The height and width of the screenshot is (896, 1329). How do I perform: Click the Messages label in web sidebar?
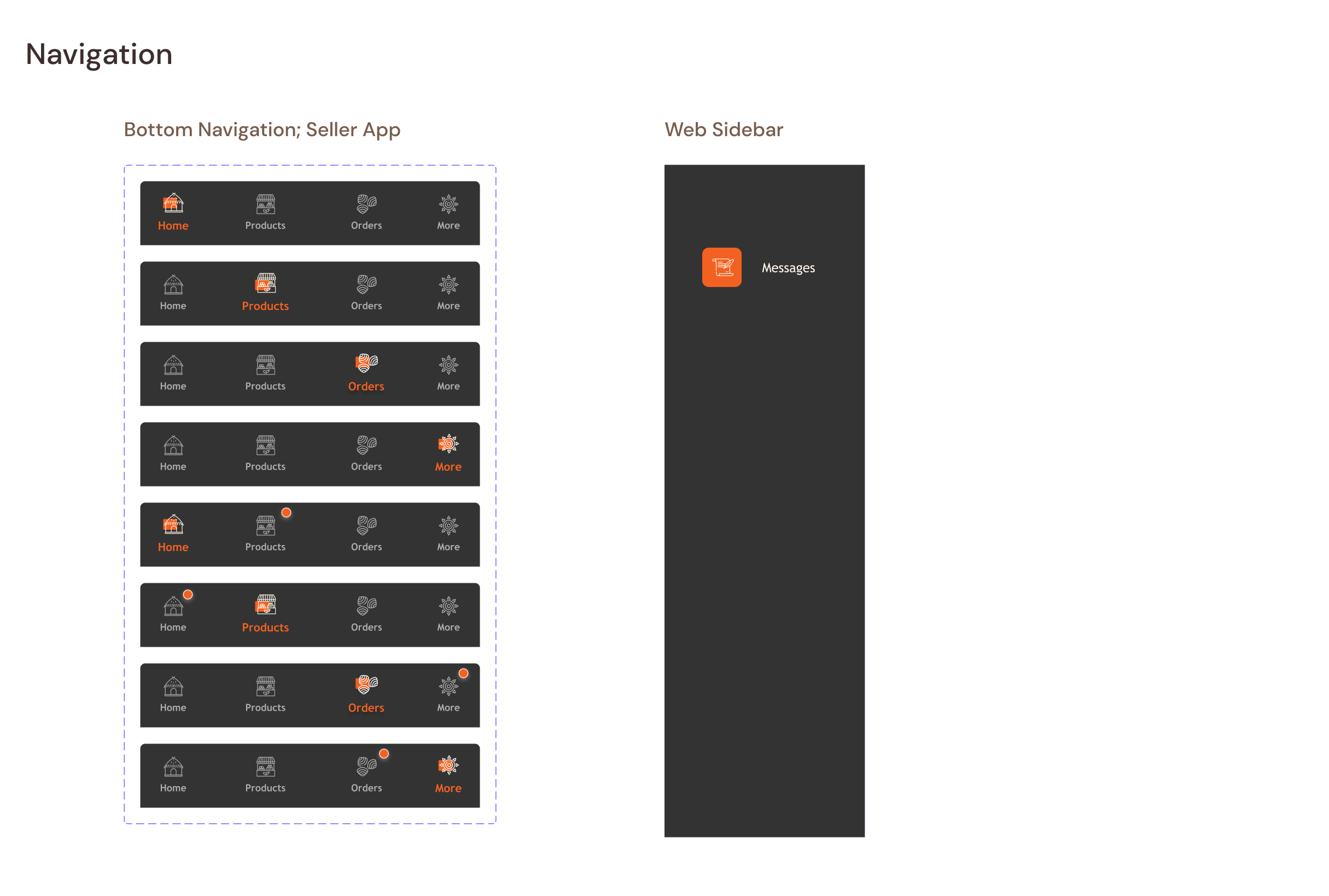coord(788,267)
